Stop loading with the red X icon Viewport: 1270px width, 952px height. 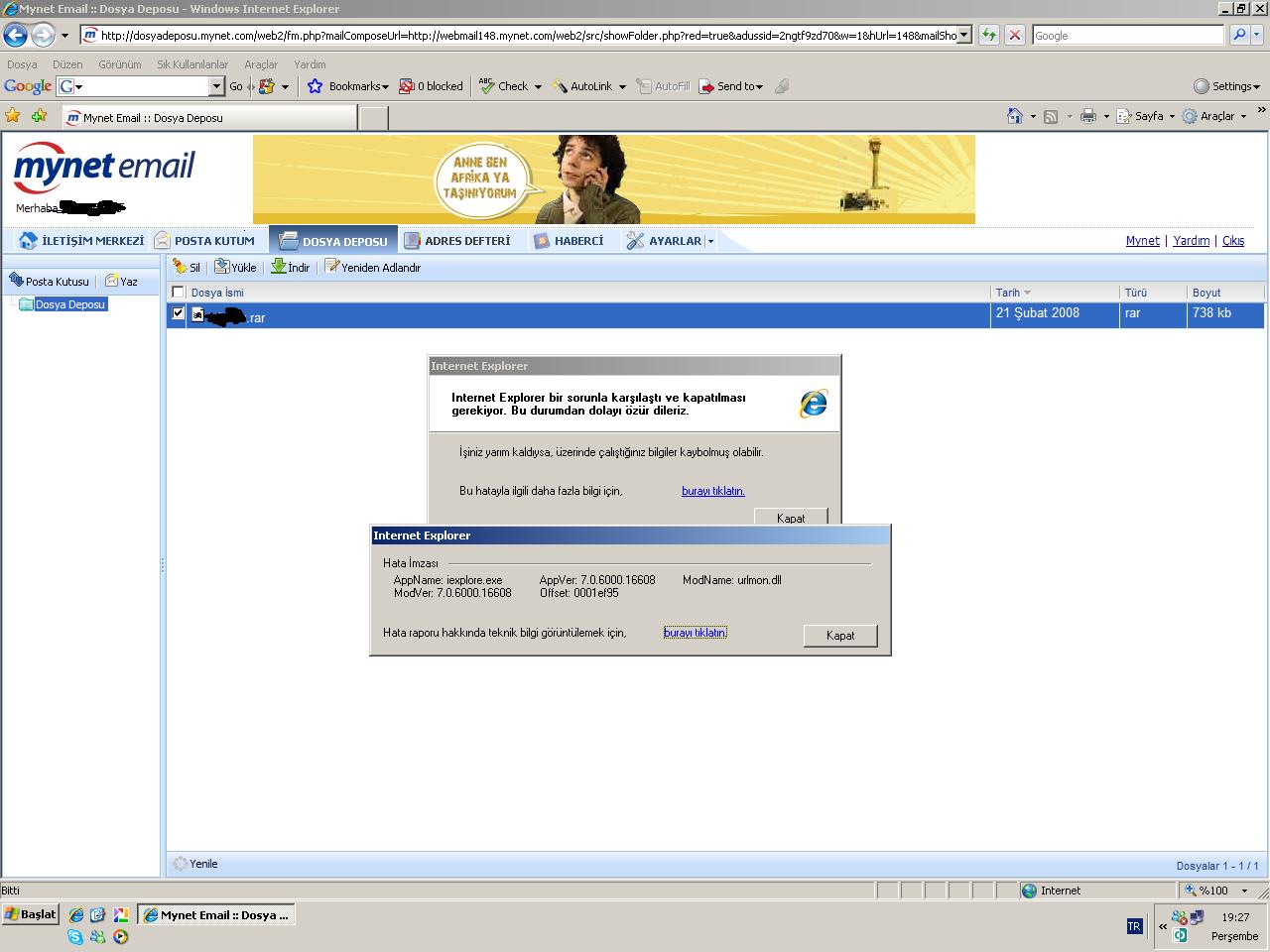click(1014, 35)
